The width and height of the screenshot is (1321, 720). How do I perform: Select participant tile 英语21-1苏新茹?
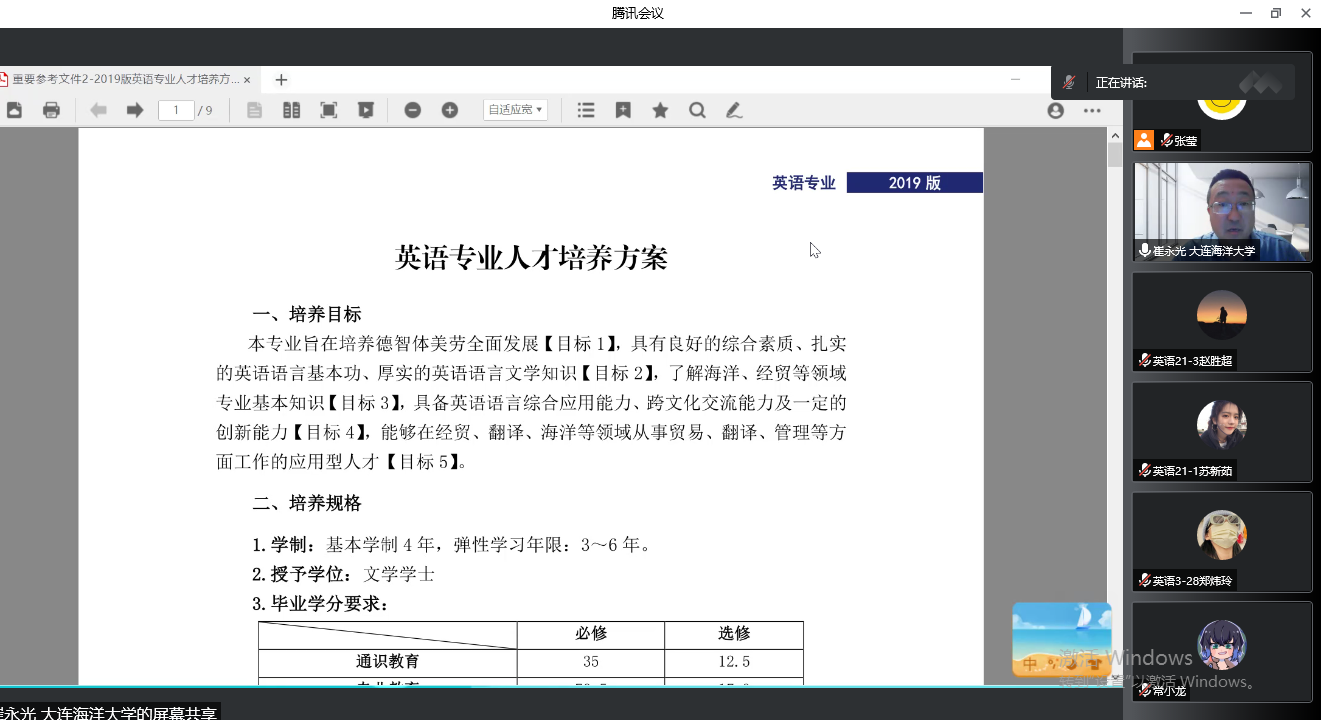click(1222, 432)
